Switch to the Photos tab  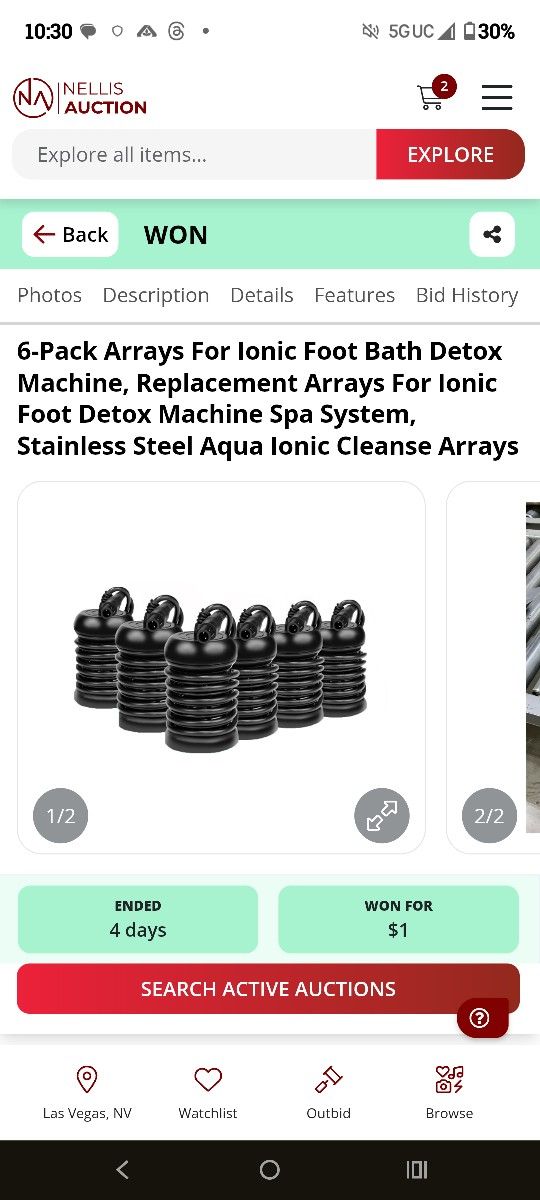[49, 295]
